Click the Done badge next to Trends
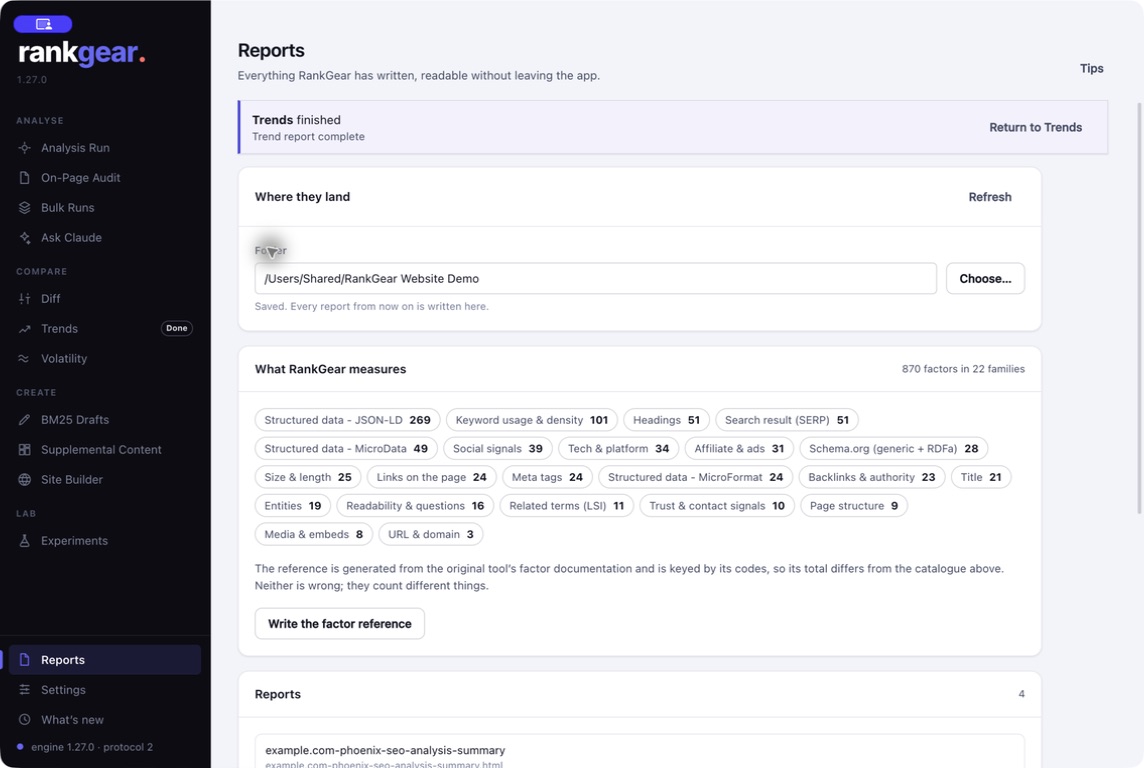This screenshot has height=768, width=1144. [177, 328]
